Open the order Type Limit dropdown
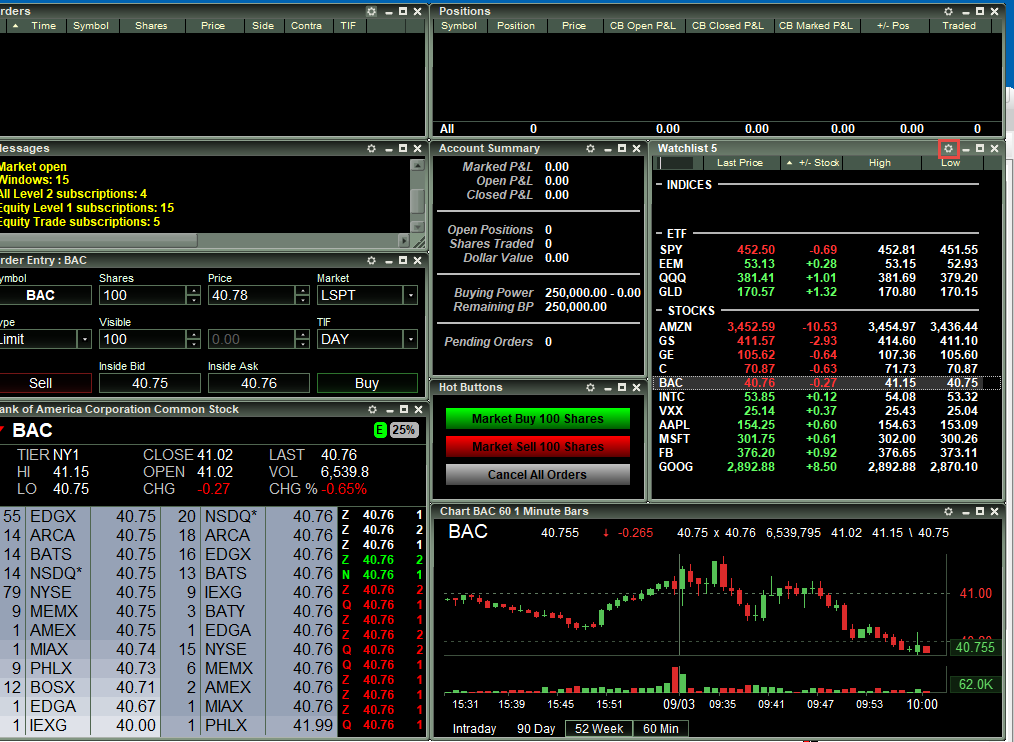The width and height of the screenshot is (1014, 742). point(84,340)
